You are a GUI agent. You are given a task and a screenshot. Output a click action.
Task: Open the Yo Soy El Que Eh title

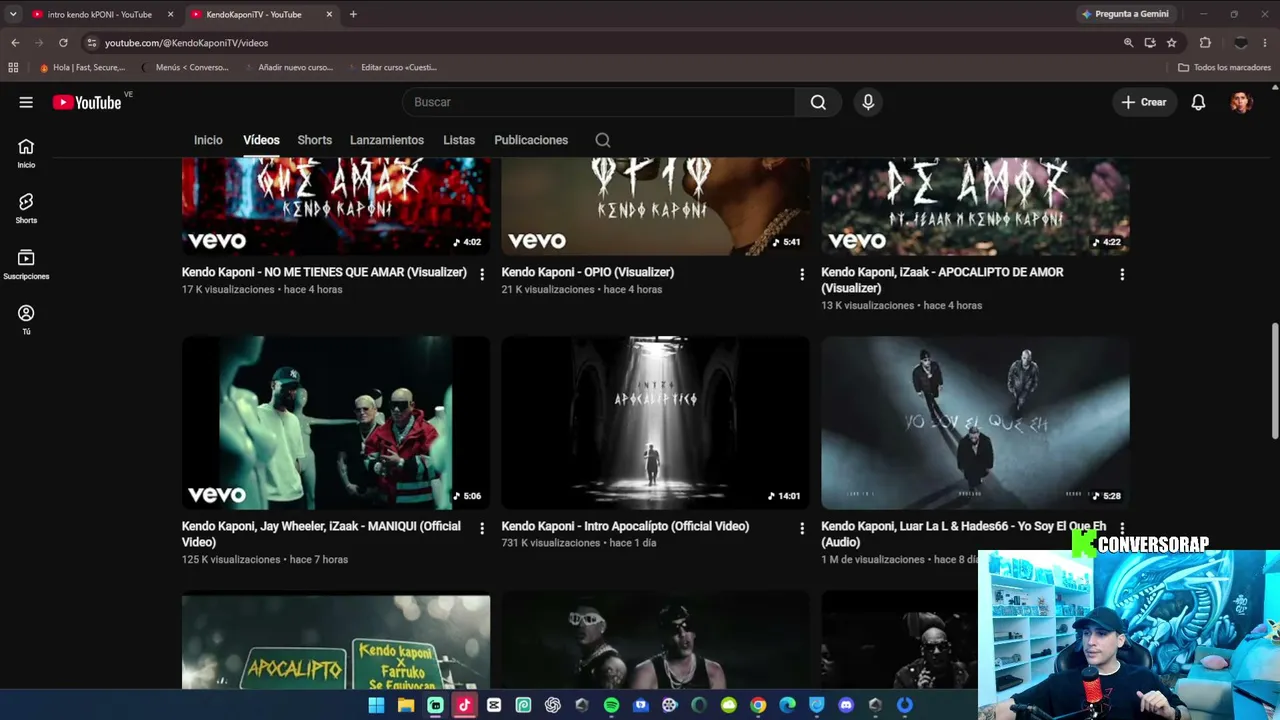(x=964, y=534)
